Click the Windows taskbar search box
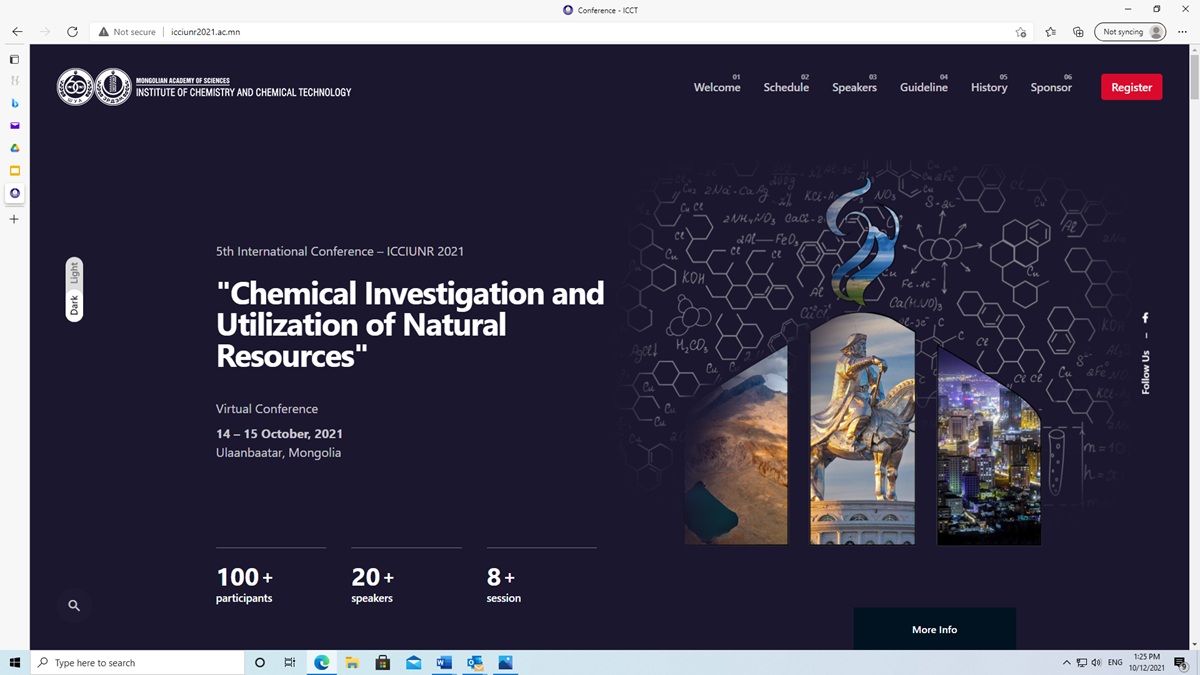This screenshot has width=1200, height=675. 138,663
